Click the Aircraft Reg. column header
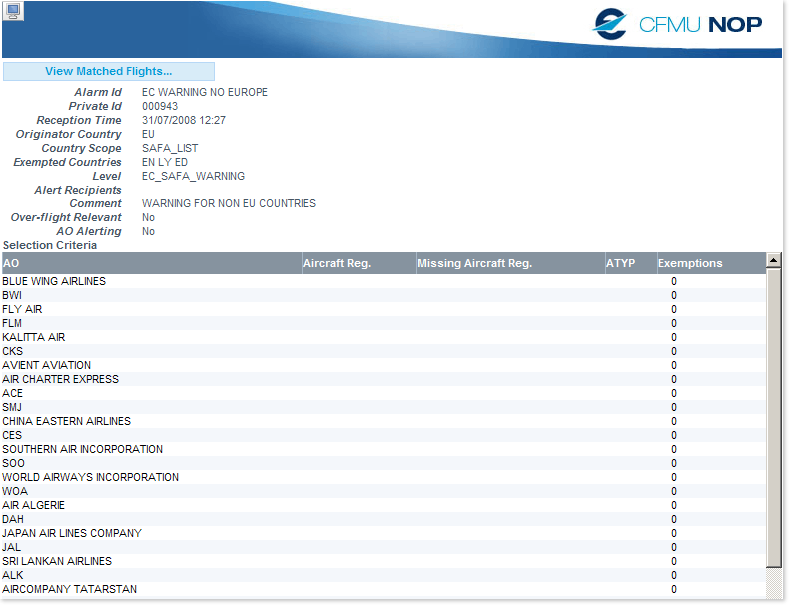The height and width of the screenshot is (605, 789). click(358, 263)
